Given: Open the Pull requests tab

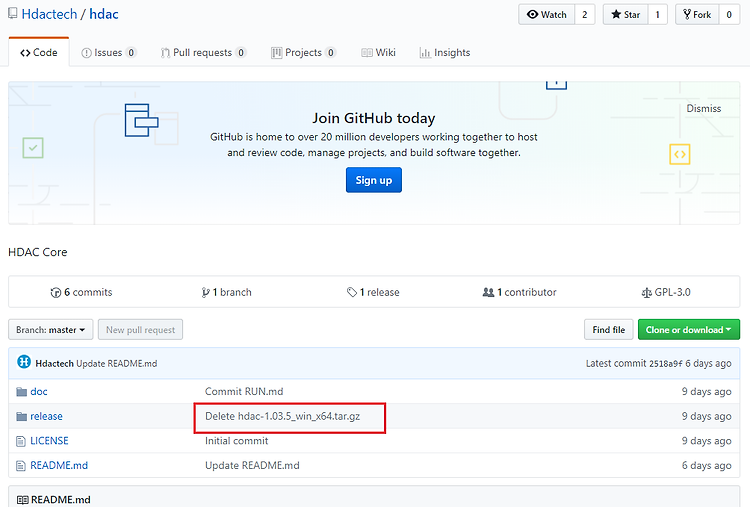Looking at the screenshot, I should click(x=203, y=53).
